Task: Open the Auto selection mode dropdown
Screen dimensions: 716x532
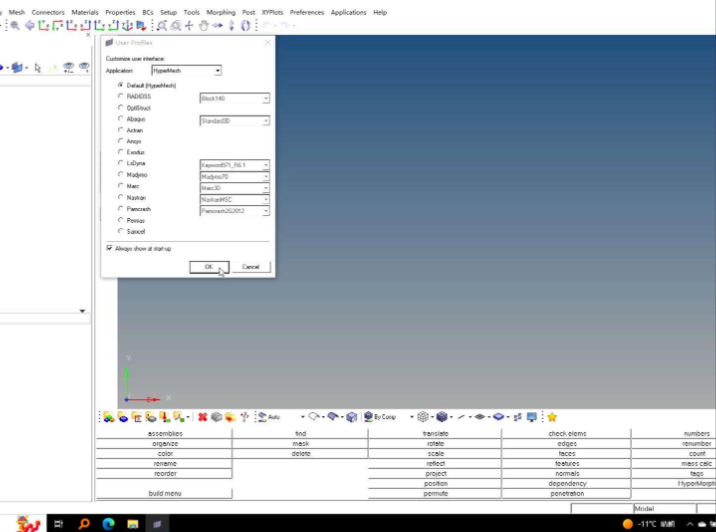Action: click(x=302, y=417)
